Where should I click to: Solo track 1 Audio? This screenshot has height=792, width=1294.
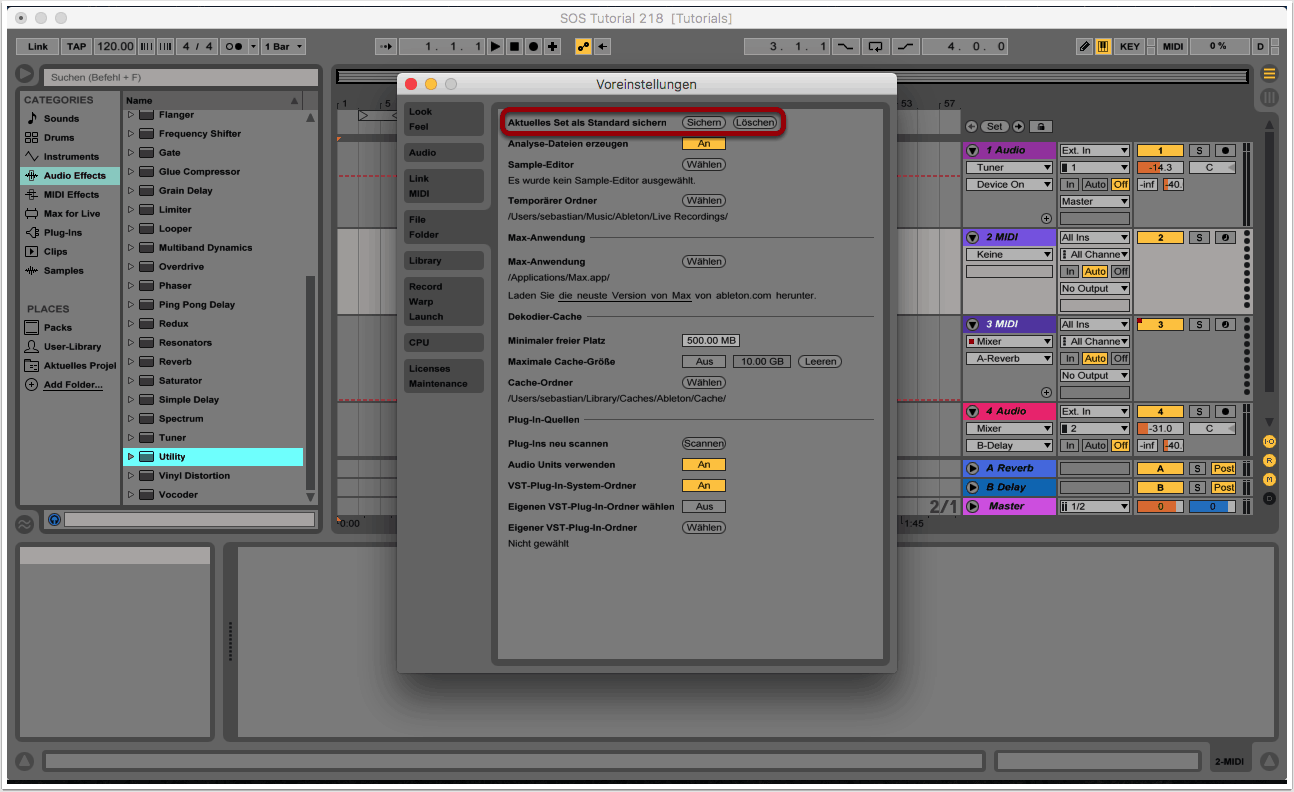(x=1198, y=151)
